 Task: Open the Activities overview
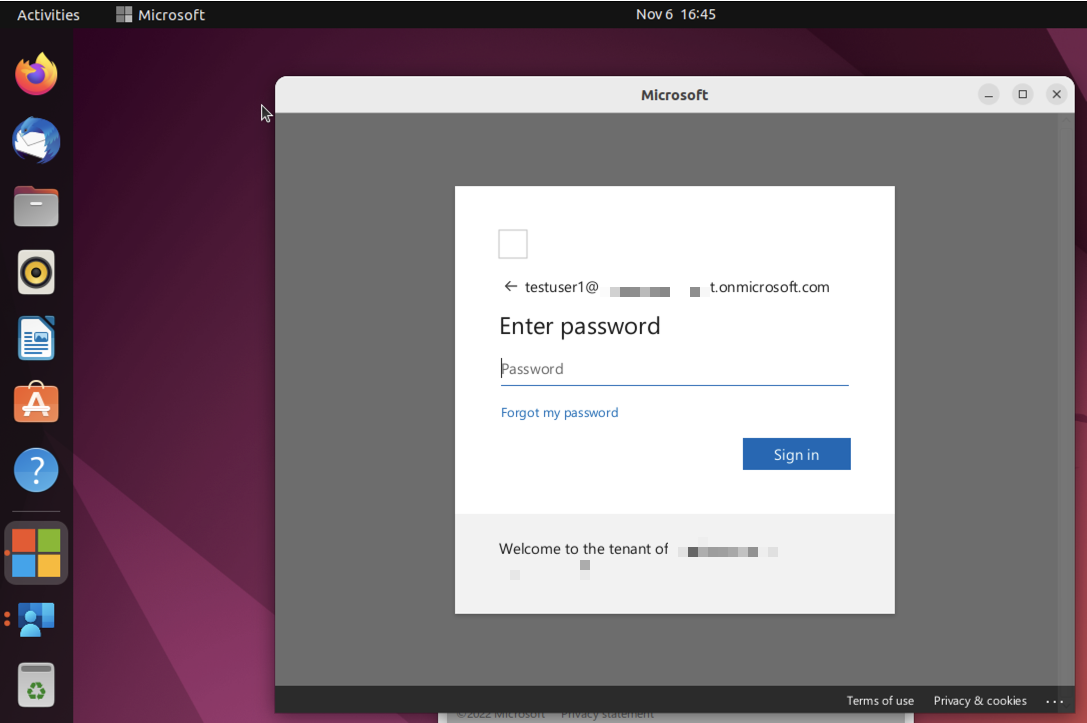point(48,14)
